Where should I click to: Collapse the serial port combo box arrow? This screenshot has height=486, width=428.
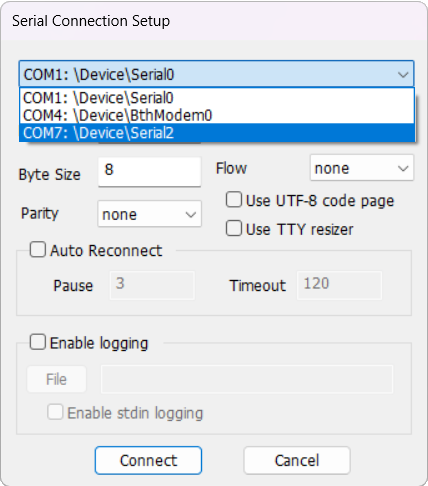(403, 74)
